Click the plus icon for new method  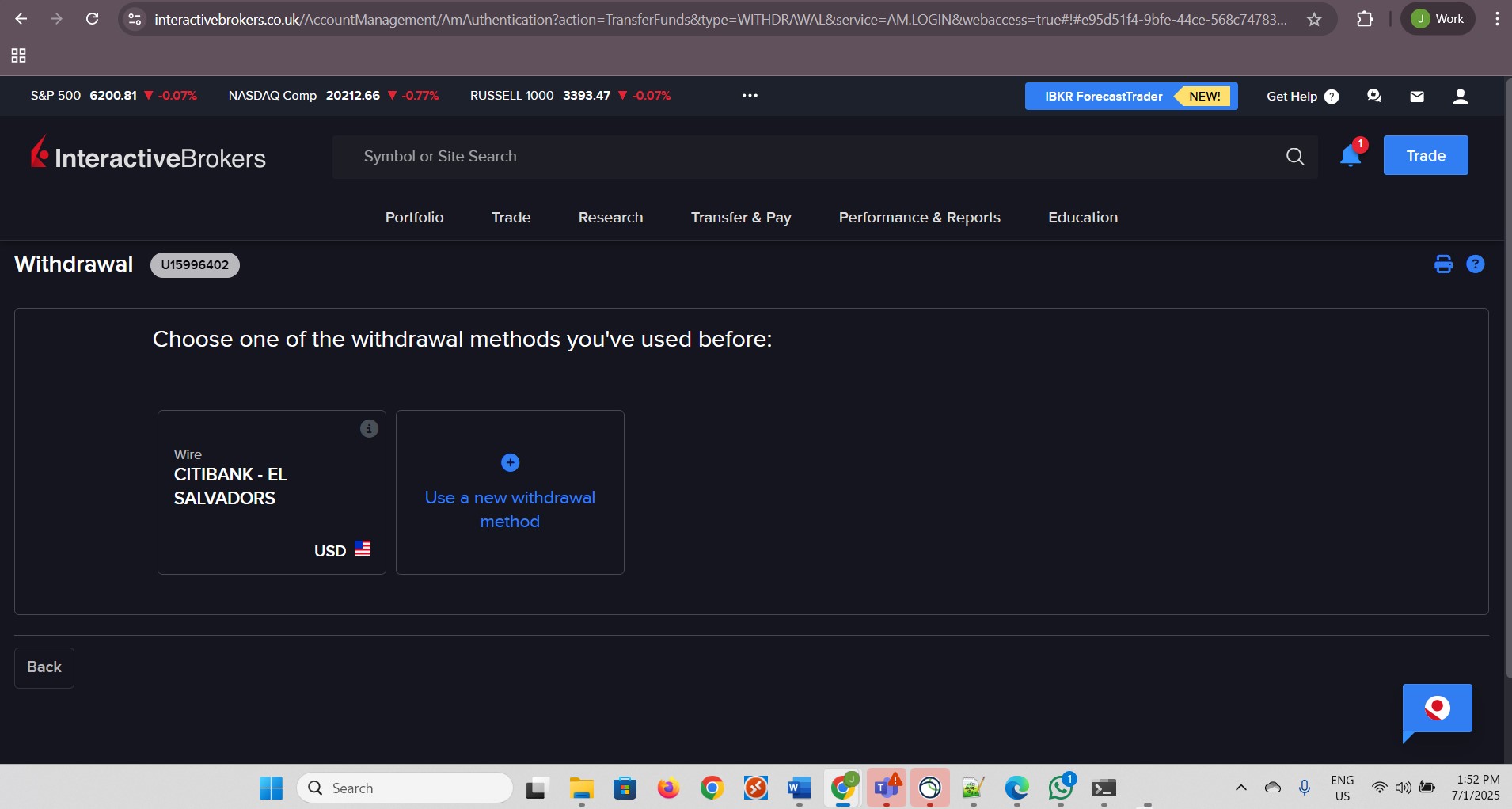tap(511, 462)
